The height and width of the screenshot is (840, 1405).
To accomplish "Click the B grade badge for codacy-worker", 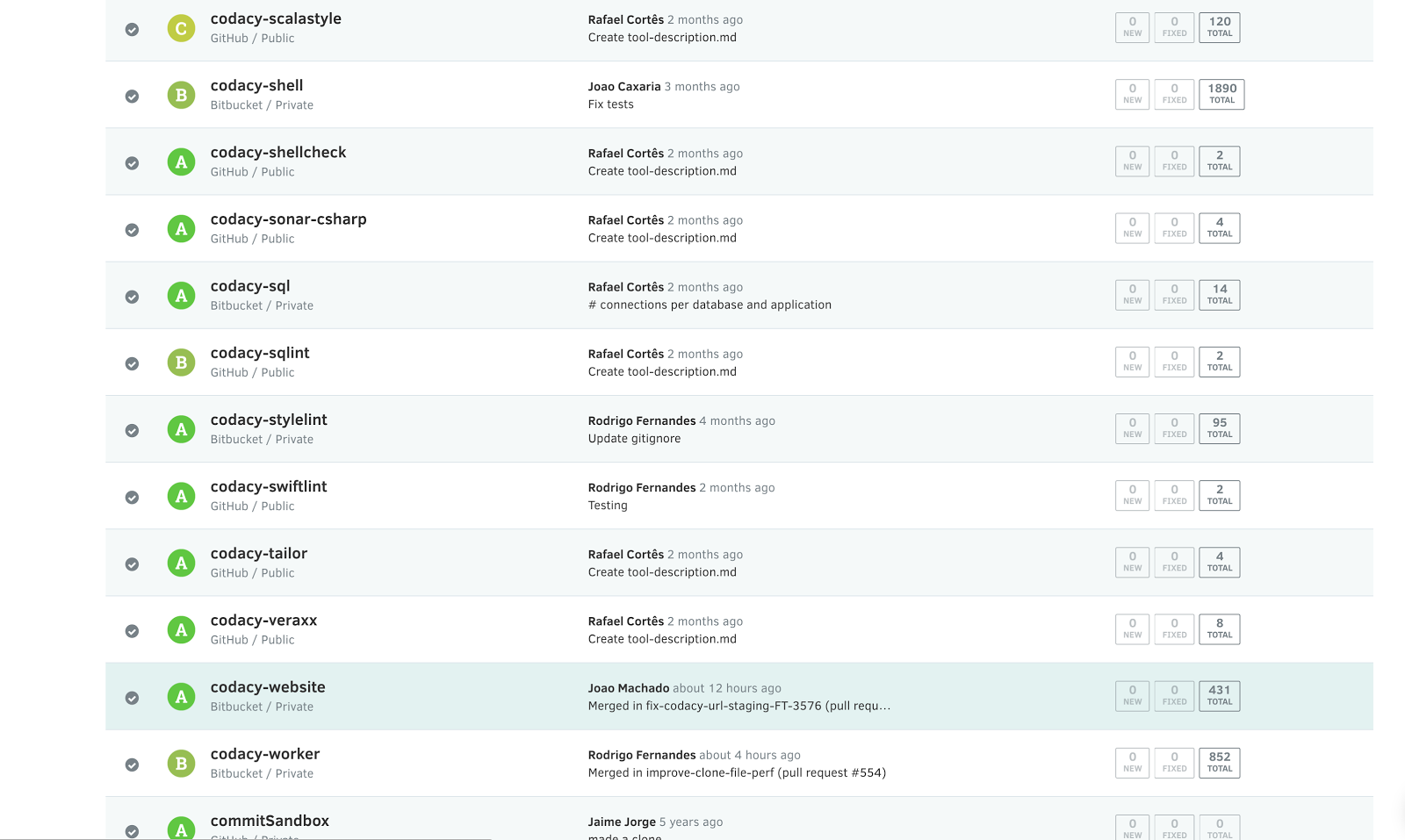I will [x=181, y=764].
